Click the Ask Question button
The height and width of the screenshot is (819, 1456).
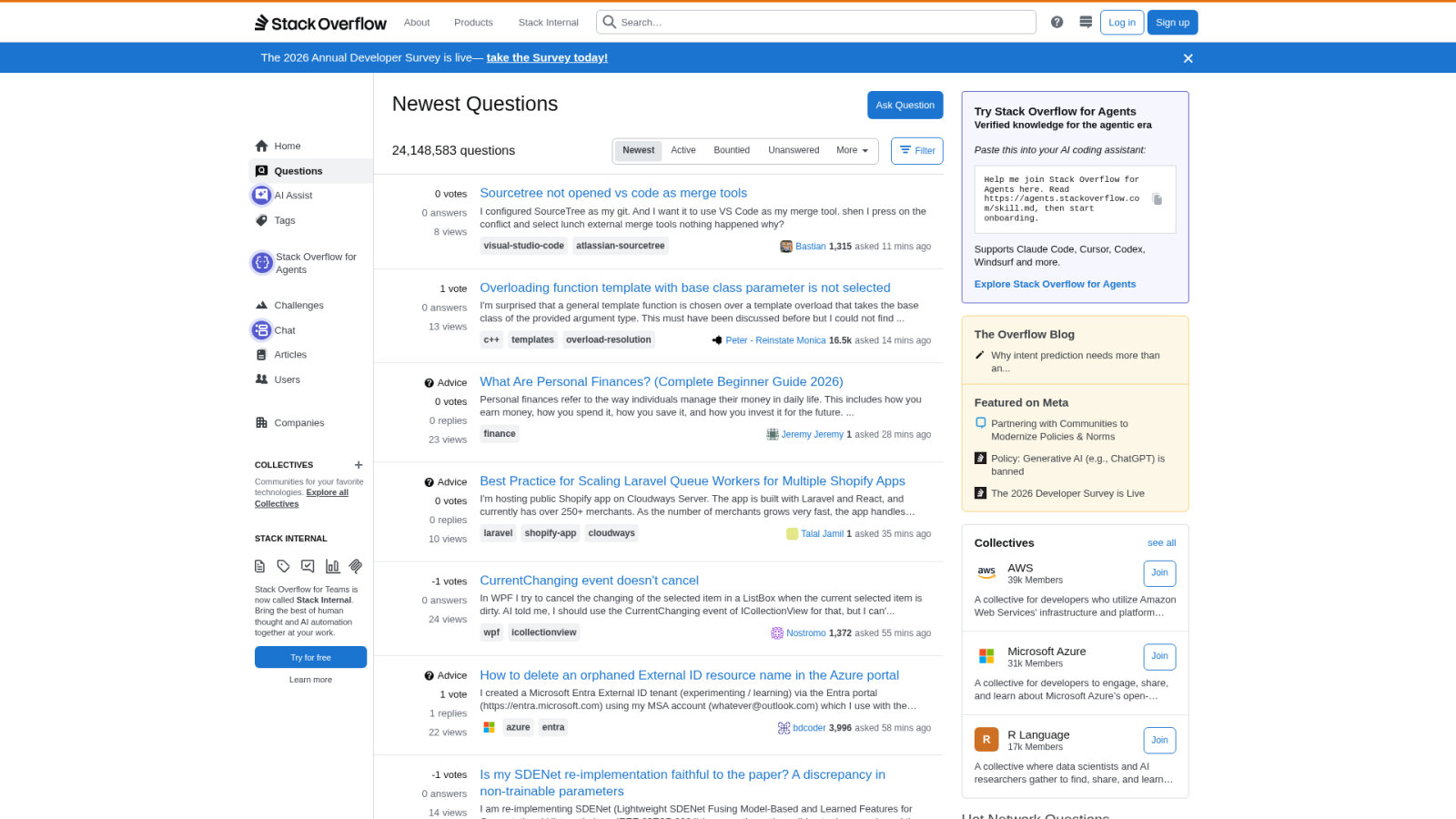pyautogui.click(x=905, y=106)
